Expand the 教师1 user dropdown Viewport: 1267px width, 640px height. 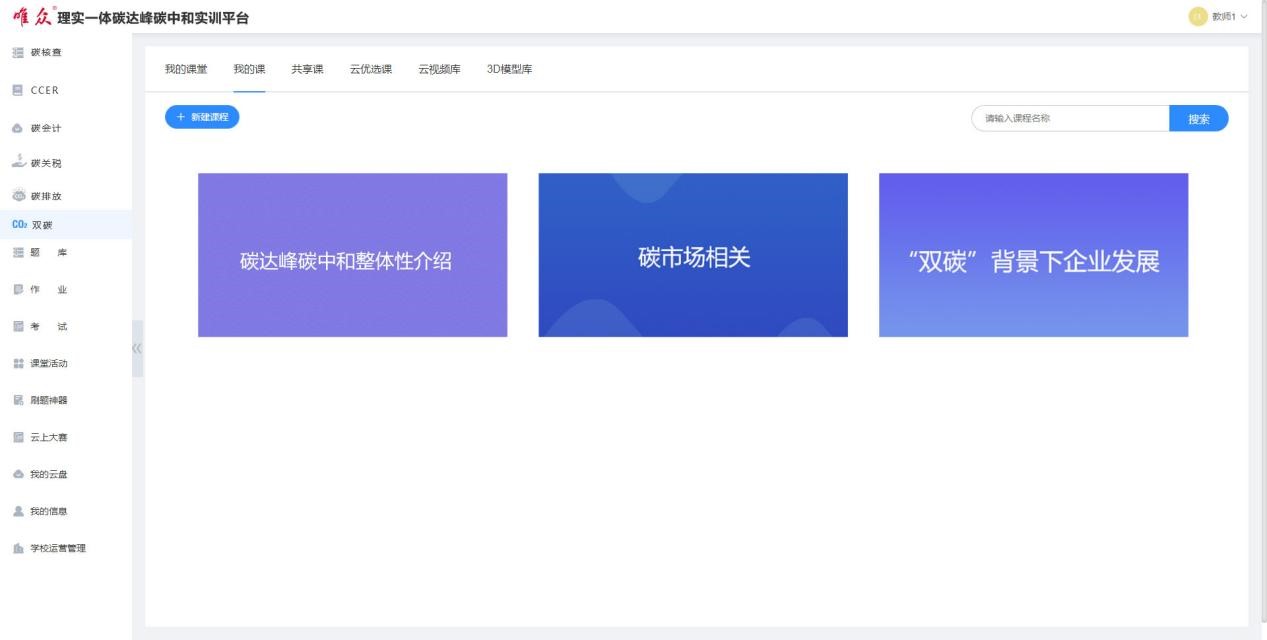coord(1219,17)
